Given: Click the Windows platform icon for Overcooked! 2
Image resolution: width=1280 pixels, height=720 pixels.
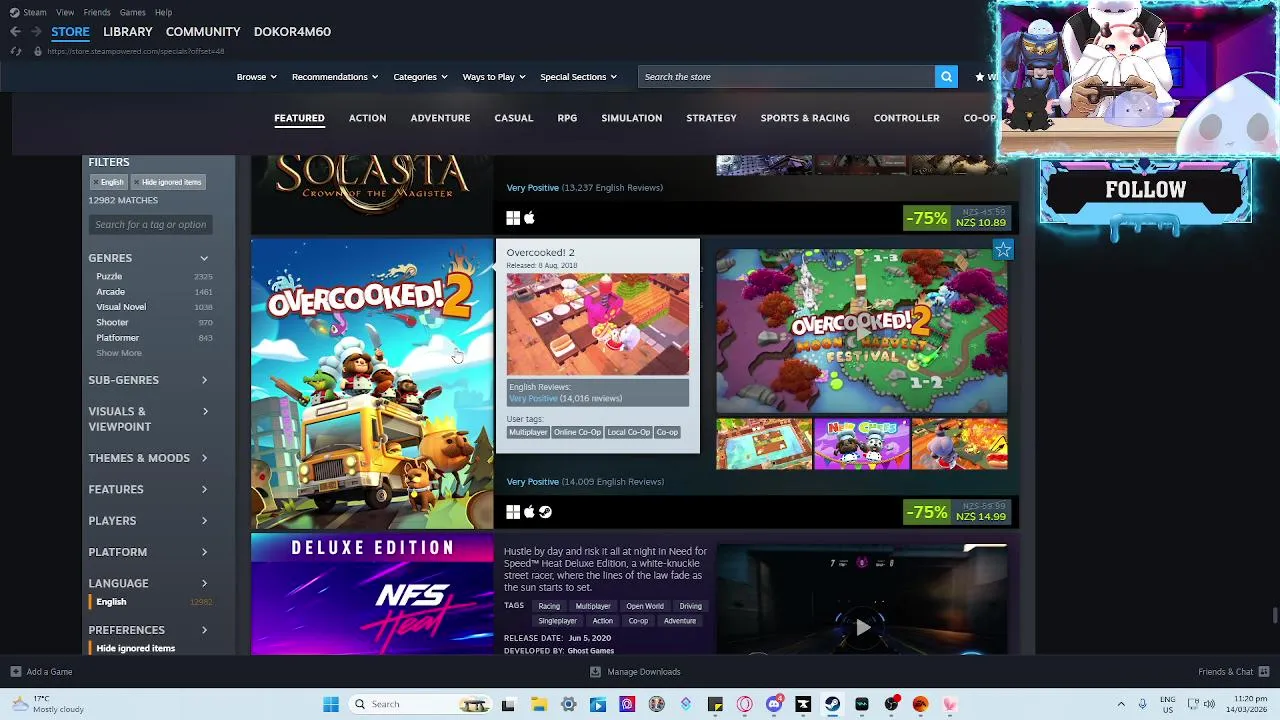Looking at the screenshot, I should 513,512.
